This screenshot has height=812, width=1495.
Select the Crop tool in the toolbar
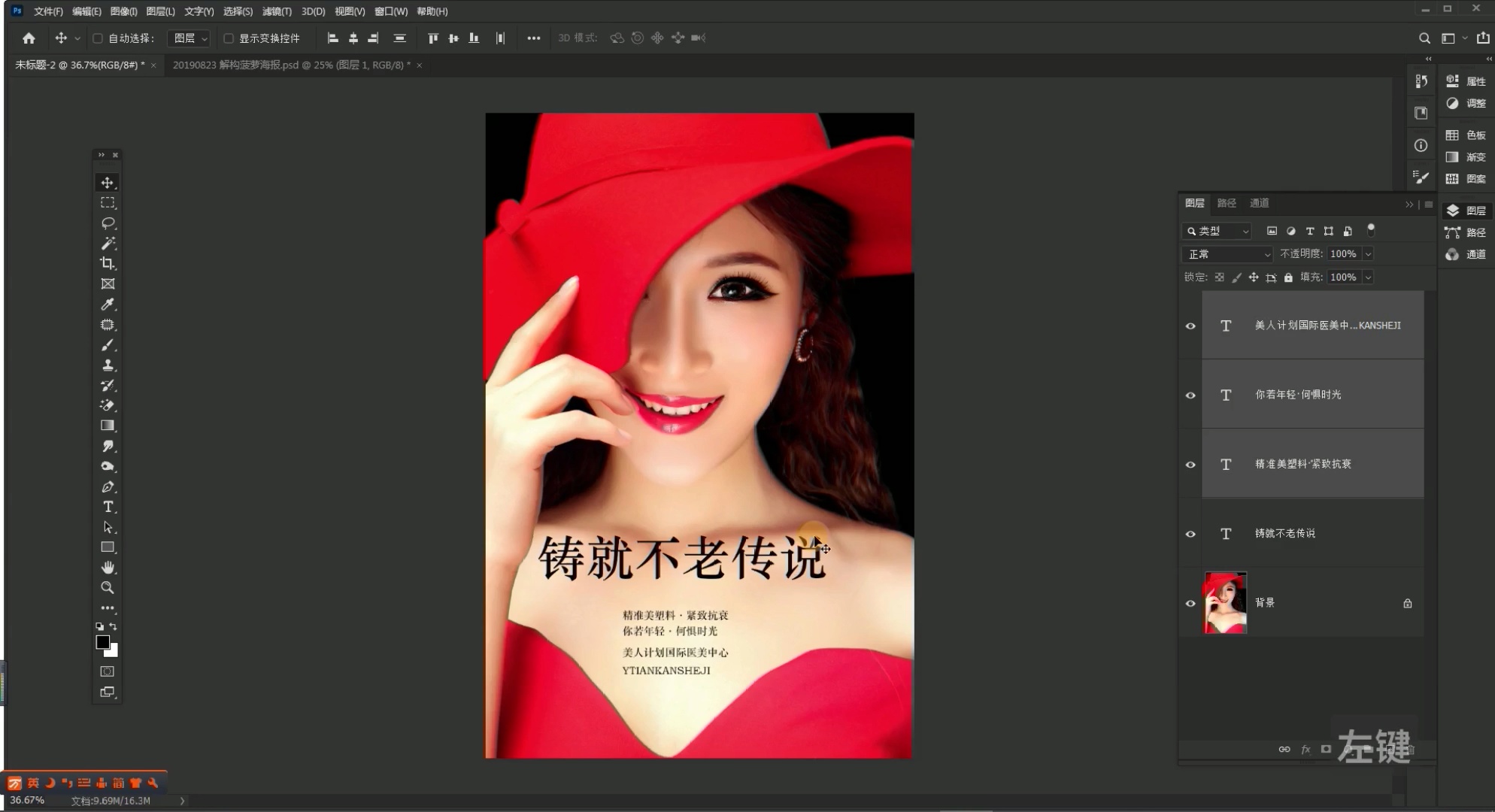(108, 263)
